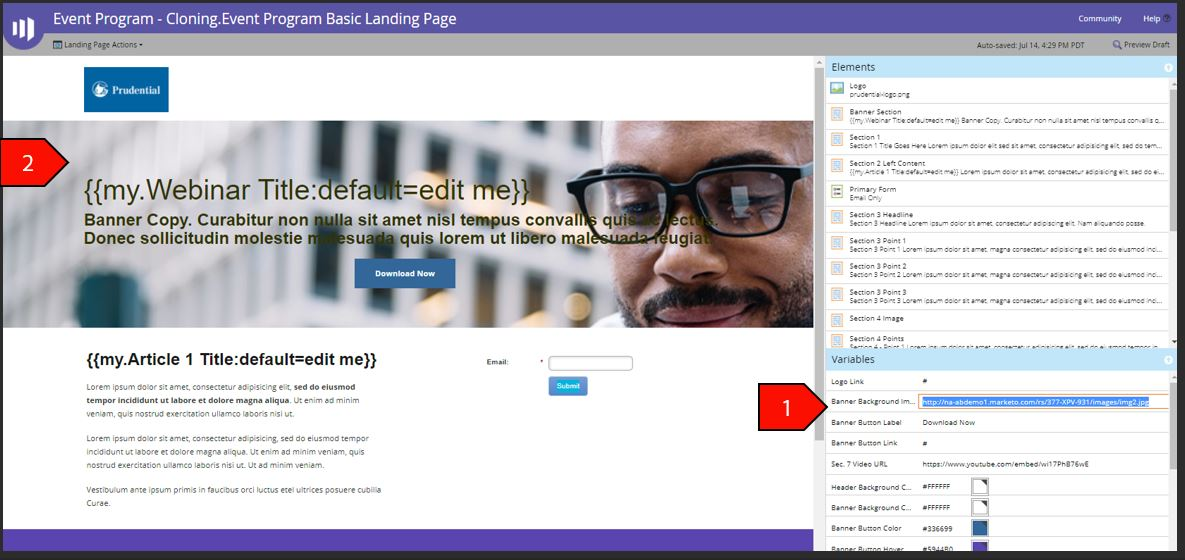The image size is (1185, 560).
Task: Select the Banner Copy paragraph text
Action: [x=401, y=229]
